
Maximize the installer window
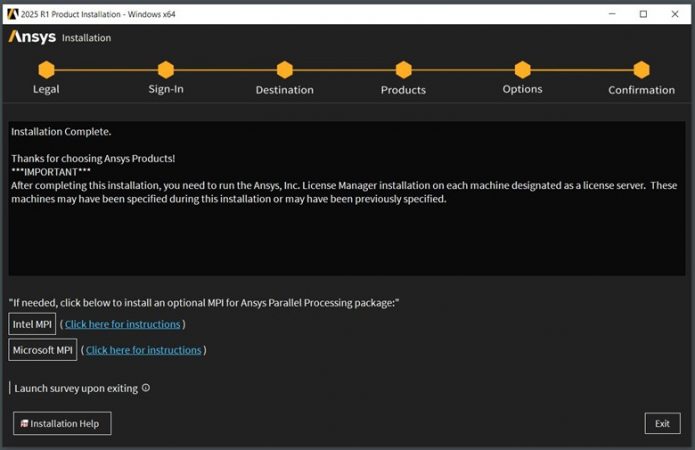(643, 14)
